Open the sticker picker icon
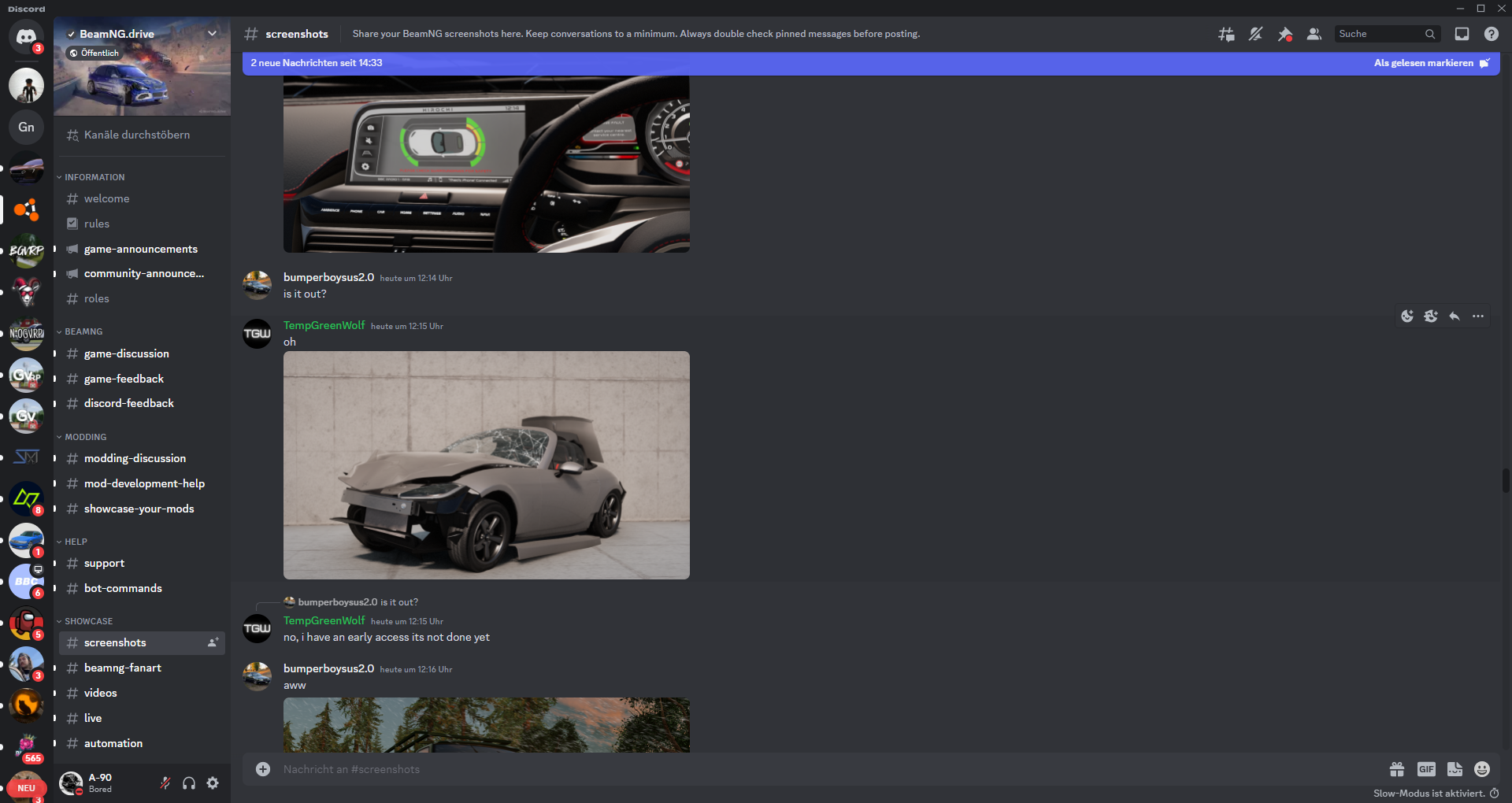Viewport: 1512px width, 803px height. (1455, 769)
